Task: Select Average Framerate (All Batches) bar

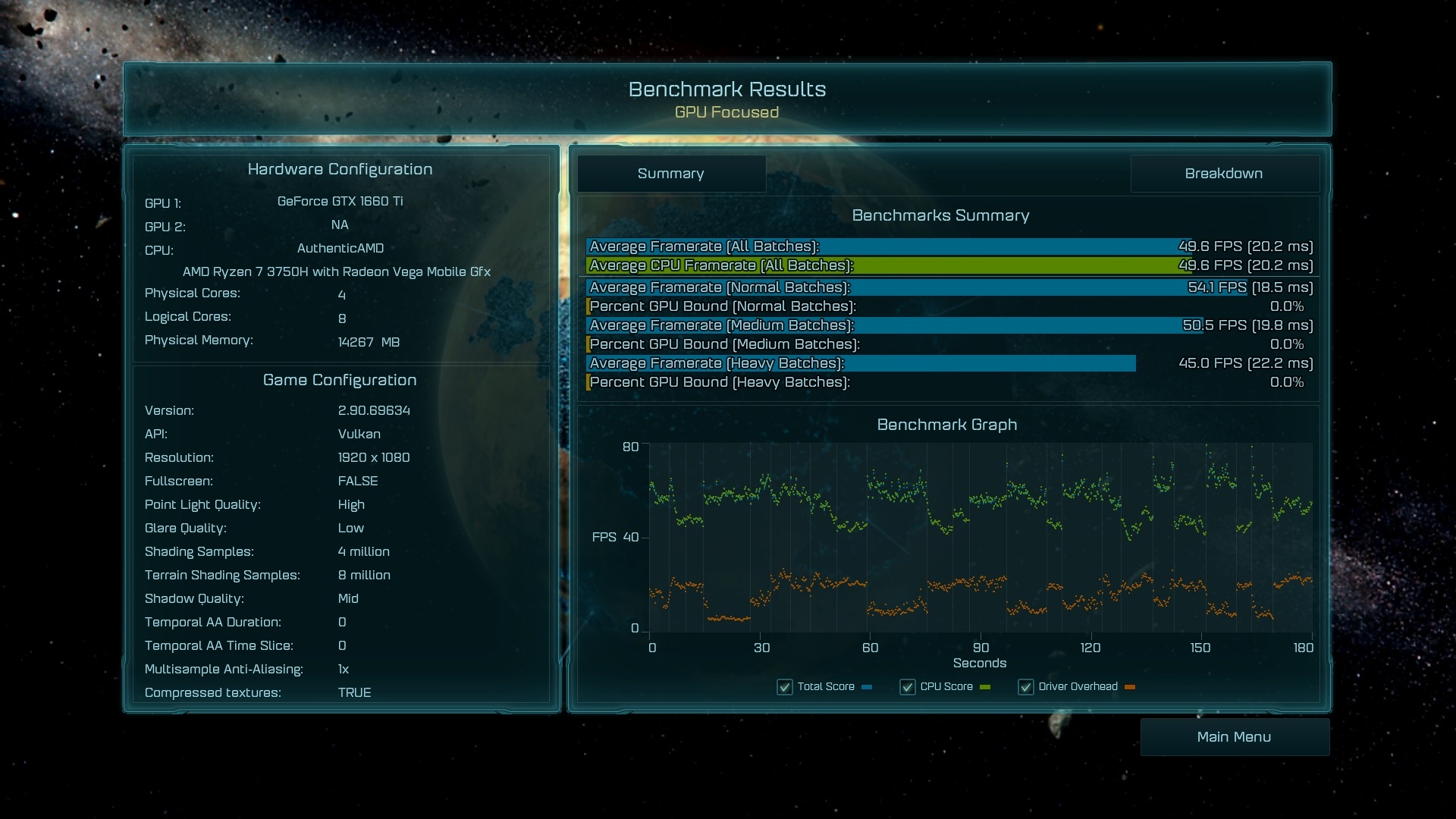Action: tap(887, 246)
